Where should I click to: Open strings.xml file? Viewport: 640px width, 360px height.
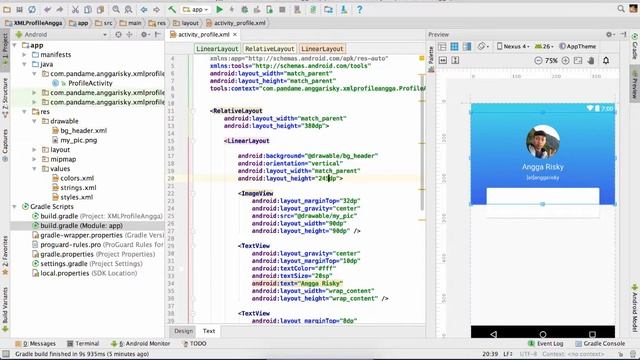(x=78, y=187)
